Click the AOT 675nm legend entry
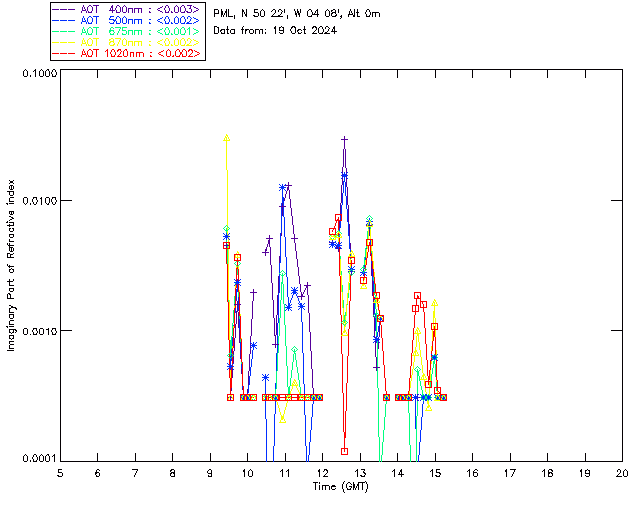 coord(126,31)
